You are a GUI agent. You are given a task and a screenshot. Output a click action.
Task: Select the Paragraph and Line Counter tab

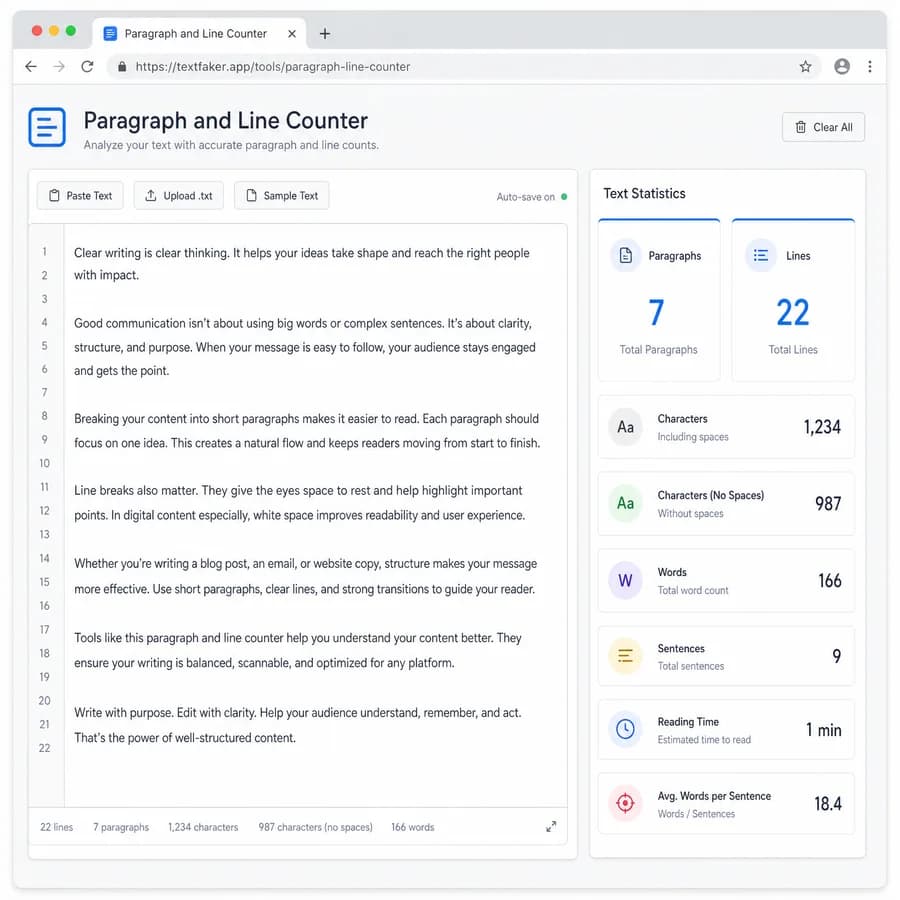pos(199,34)
